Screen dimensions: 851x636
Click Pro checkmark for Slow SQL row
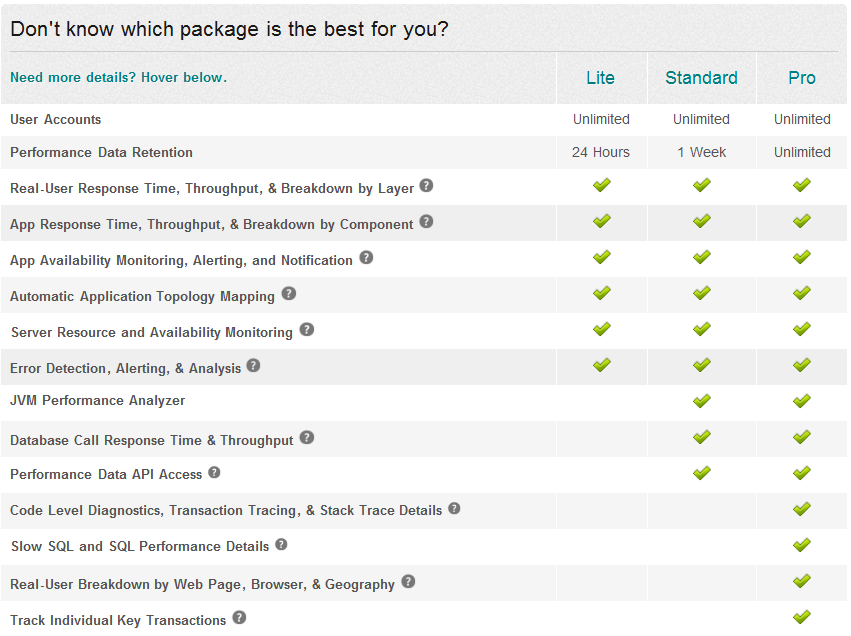click(x=802, y=545)
